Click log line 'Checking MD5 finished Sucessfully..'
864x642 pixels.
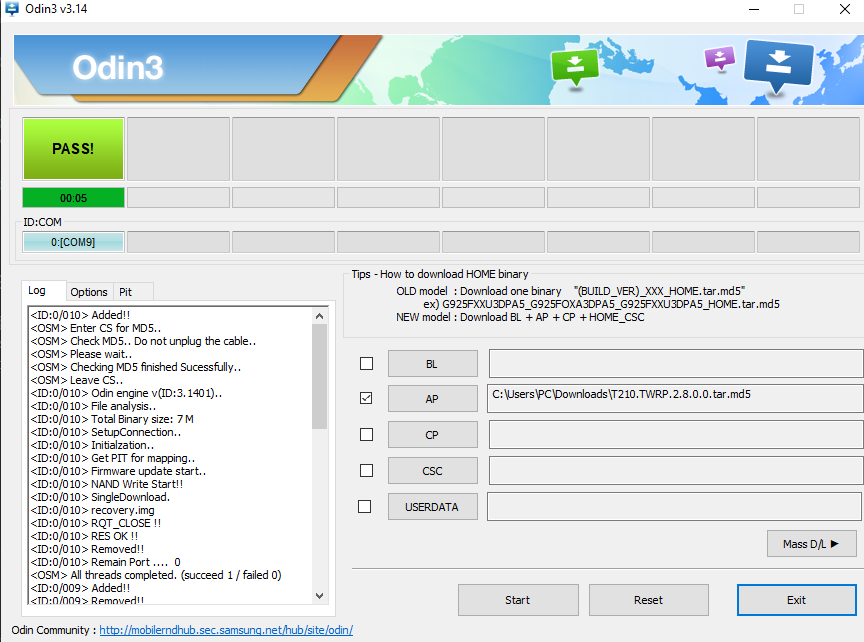[136, 368]
